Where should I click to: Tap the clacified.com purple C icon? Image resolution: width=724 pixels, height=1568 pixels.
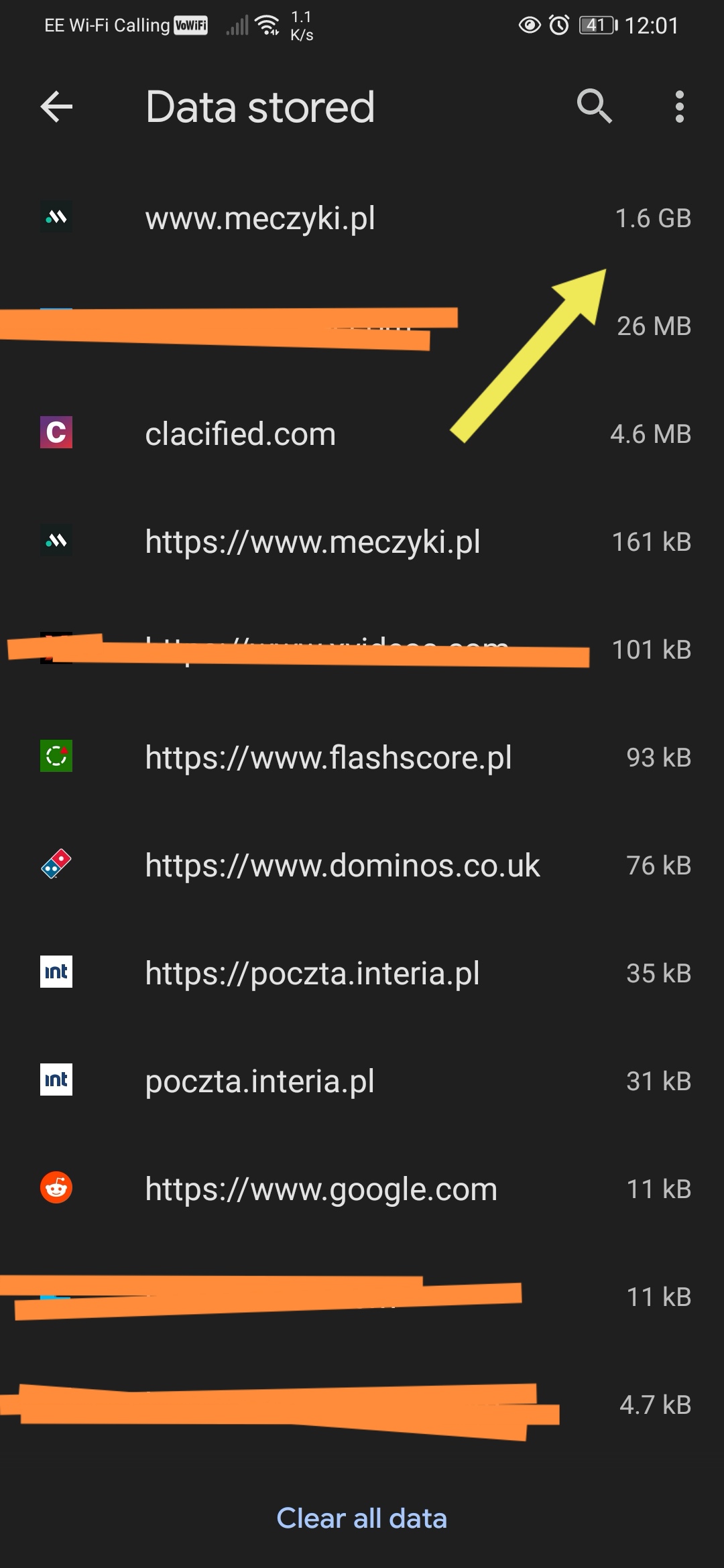56,433
